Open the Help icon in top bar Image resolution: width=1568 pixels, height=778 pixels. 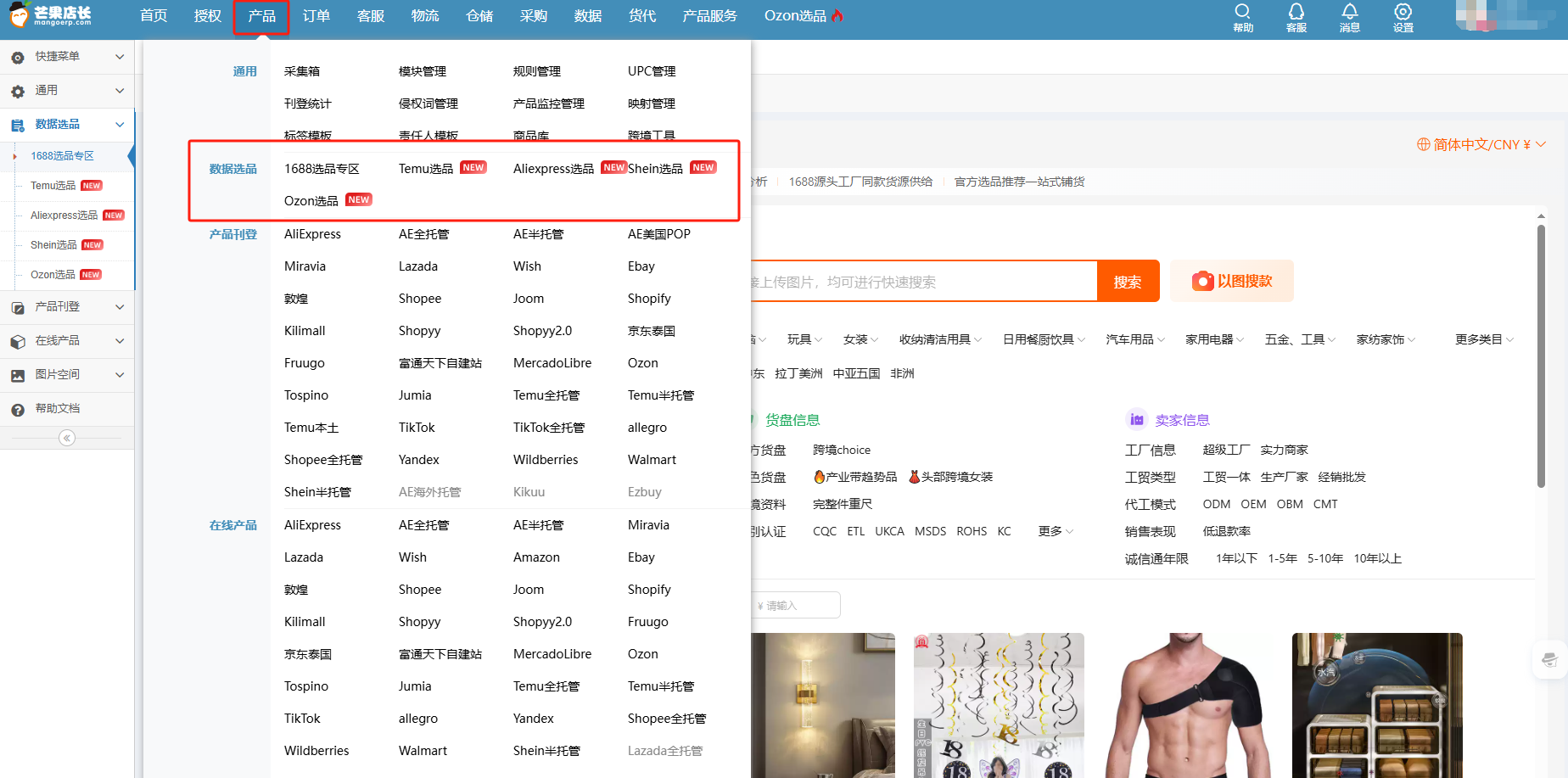(x=1243, y=17)
